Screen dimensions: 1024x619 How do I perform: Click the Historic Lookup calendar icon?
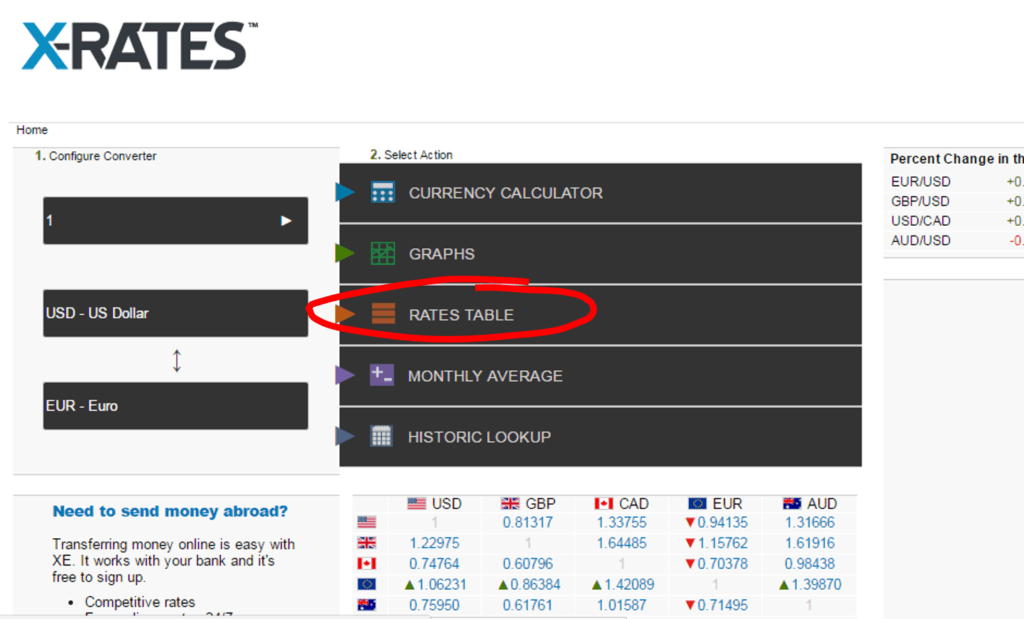pos(381,437)
